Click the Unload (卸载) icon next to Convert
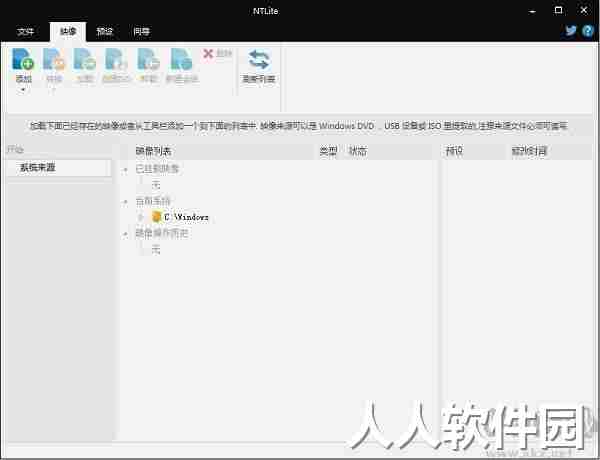This screenshot has width=600, height=460. coord(85,59)
